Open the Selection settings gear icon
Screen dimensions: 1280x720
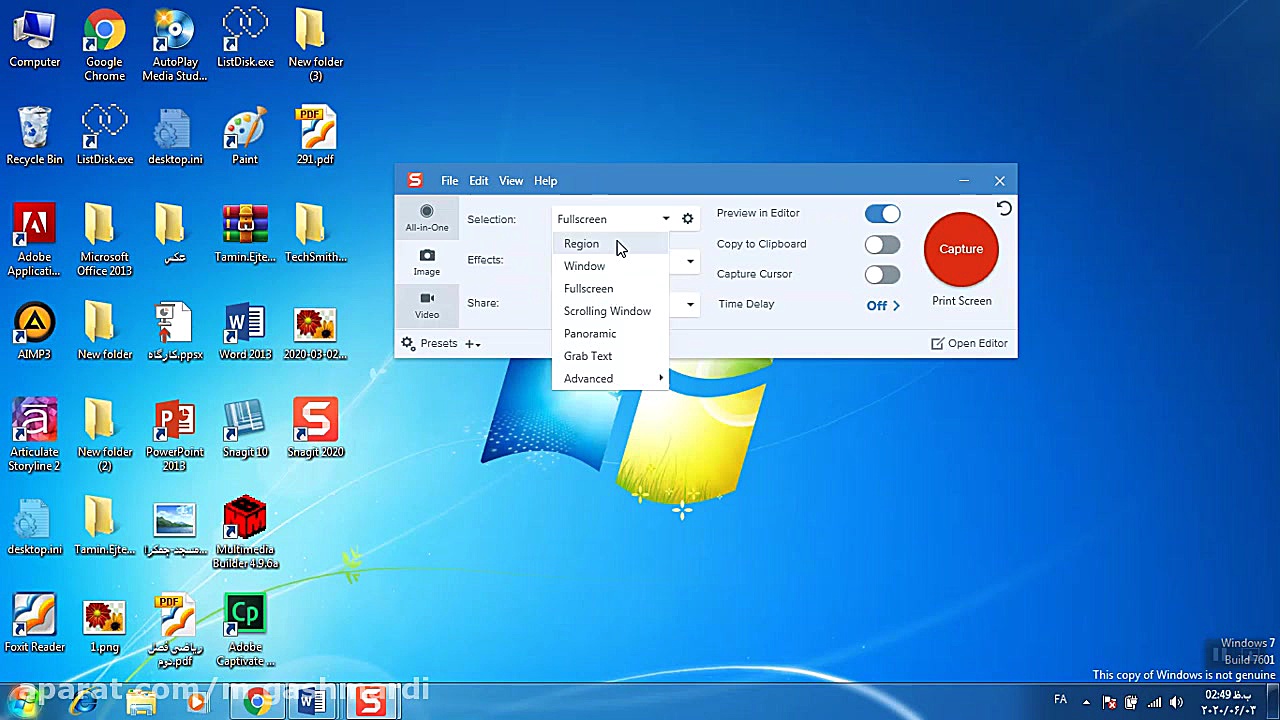pyautogui.click(x=687, y=219)
